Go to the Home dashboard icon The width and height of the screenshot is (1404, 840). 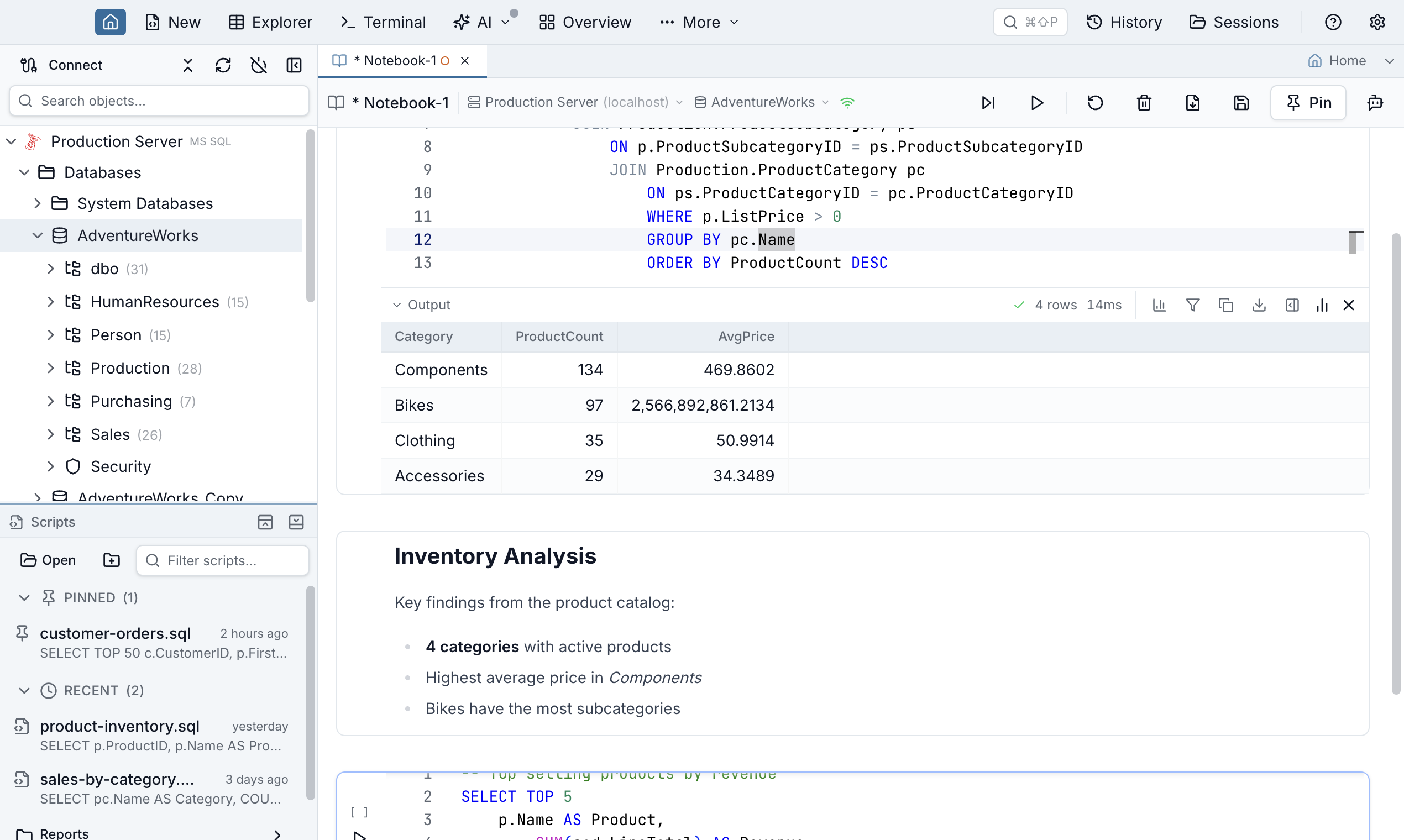[111, 22]
